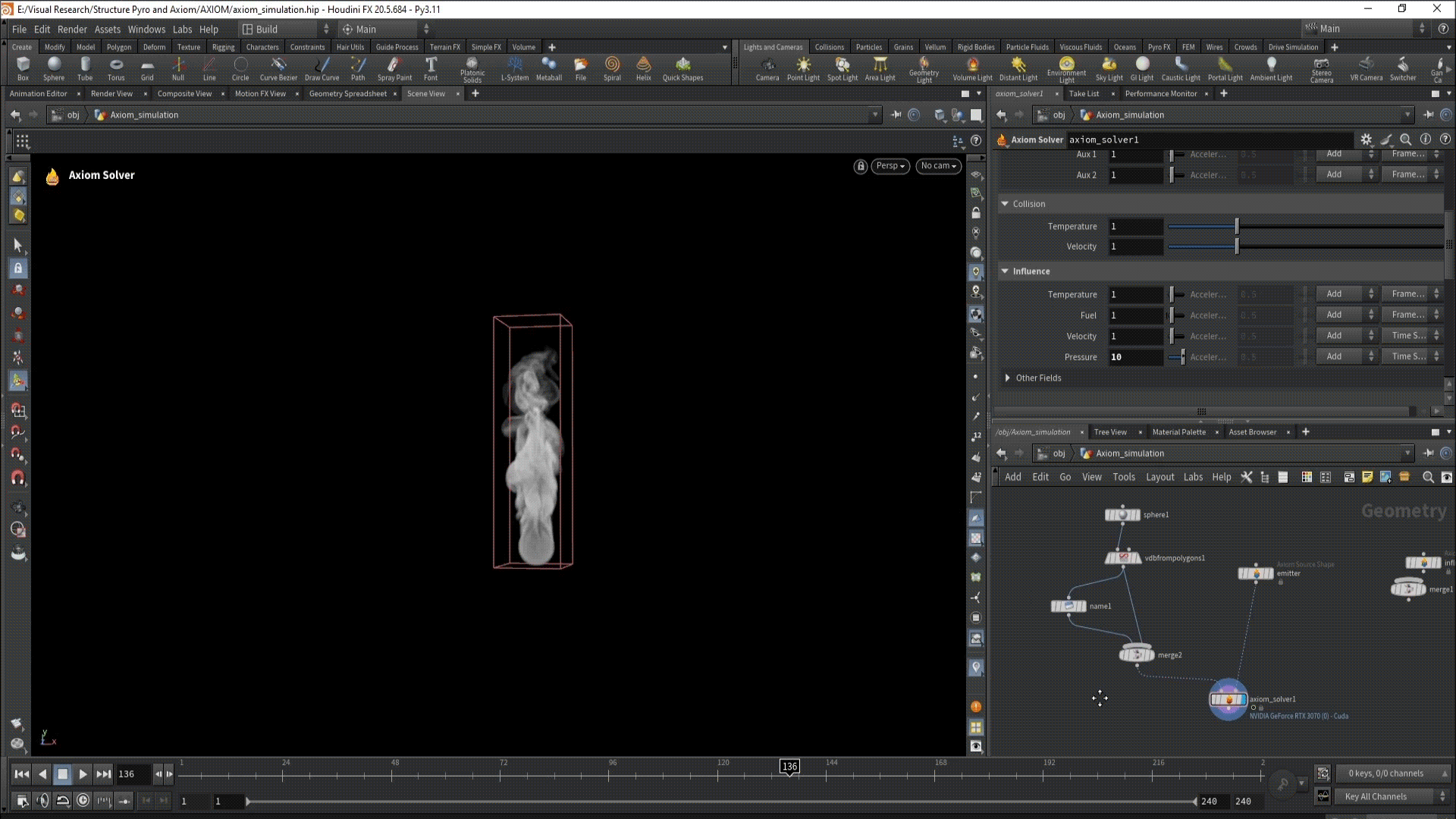Open the Labs menu in menu bar

coord(182,29)
